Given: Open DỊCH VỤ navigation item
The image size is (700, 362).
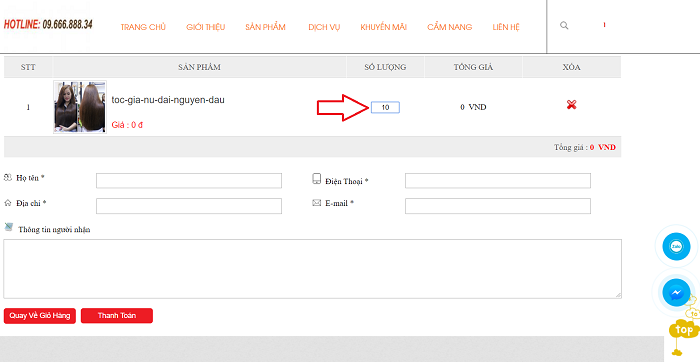Looking at the screenshot, I should point(324,27).
